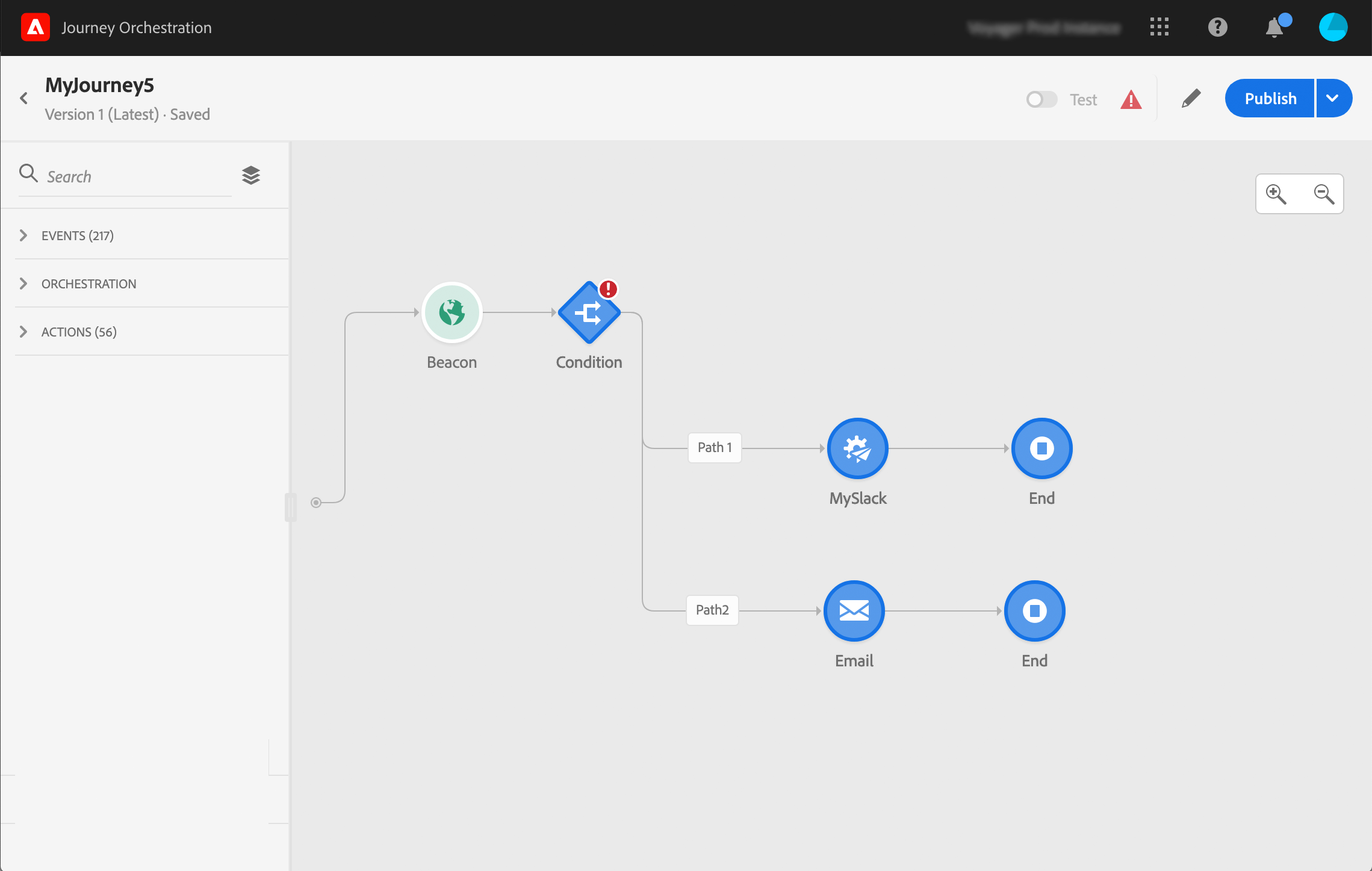Select the Email action node
The width and height of the screenshot is (1372, 871).
[854, 611]
